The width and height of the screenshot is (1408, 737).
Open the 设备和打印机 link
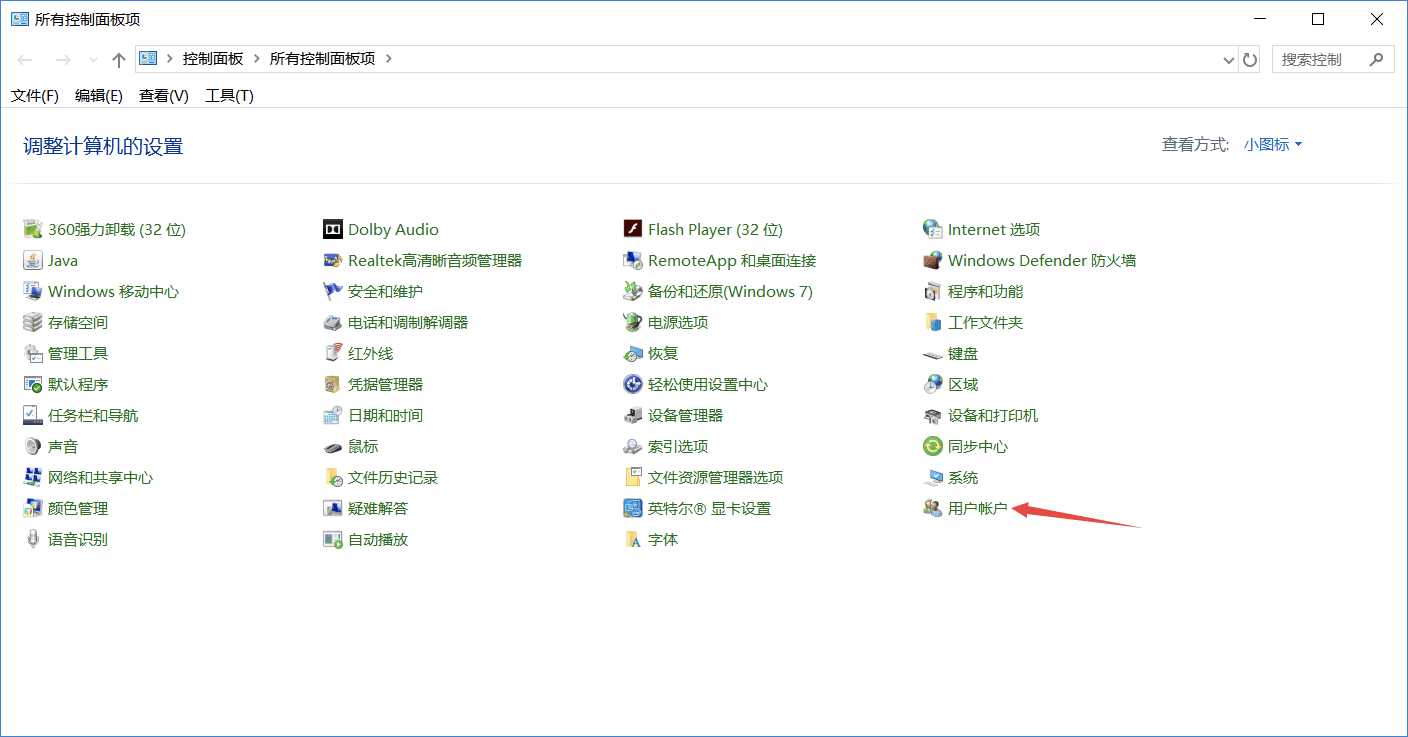993,415
